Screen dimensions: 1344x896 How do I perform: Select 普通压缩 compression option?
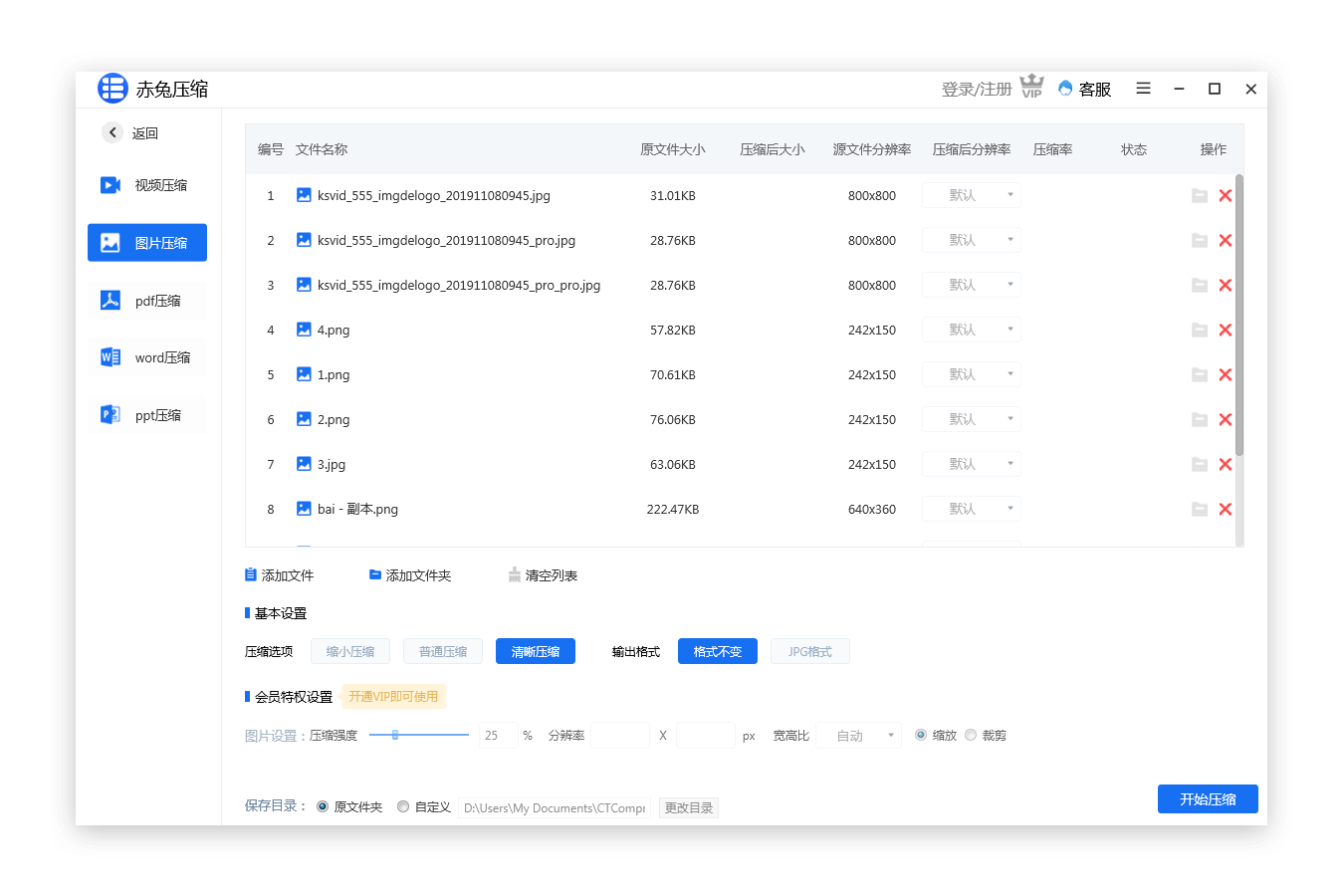[x=443, y=651]
